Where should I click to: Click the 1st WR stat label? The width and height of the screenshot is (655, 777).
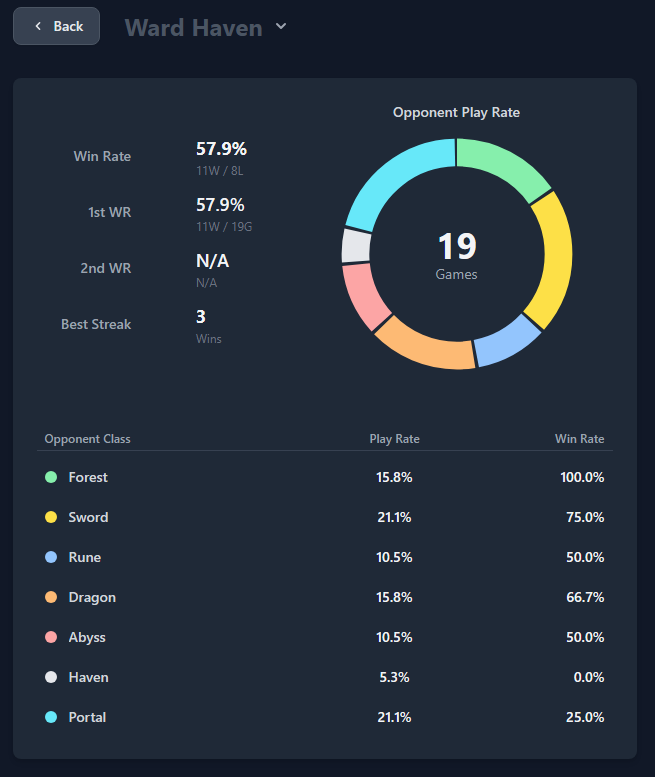coord(109,212)
